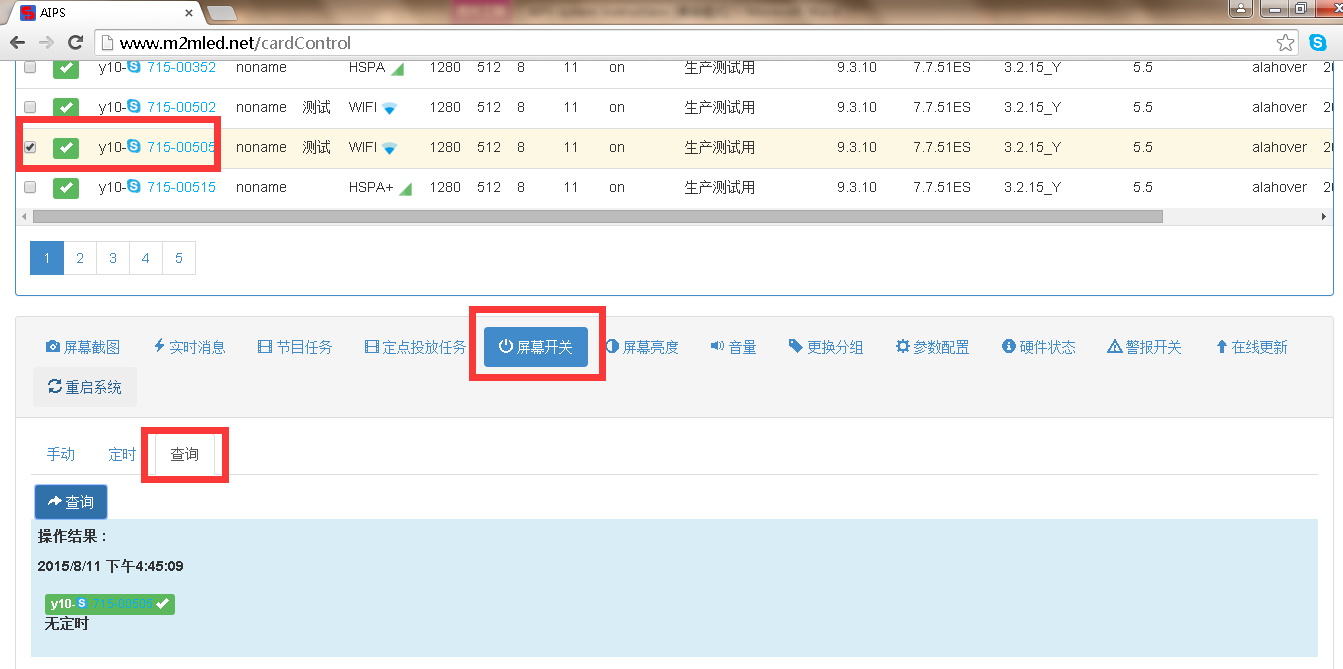Tick the checkbox for row 715-00352

[30, 67]
